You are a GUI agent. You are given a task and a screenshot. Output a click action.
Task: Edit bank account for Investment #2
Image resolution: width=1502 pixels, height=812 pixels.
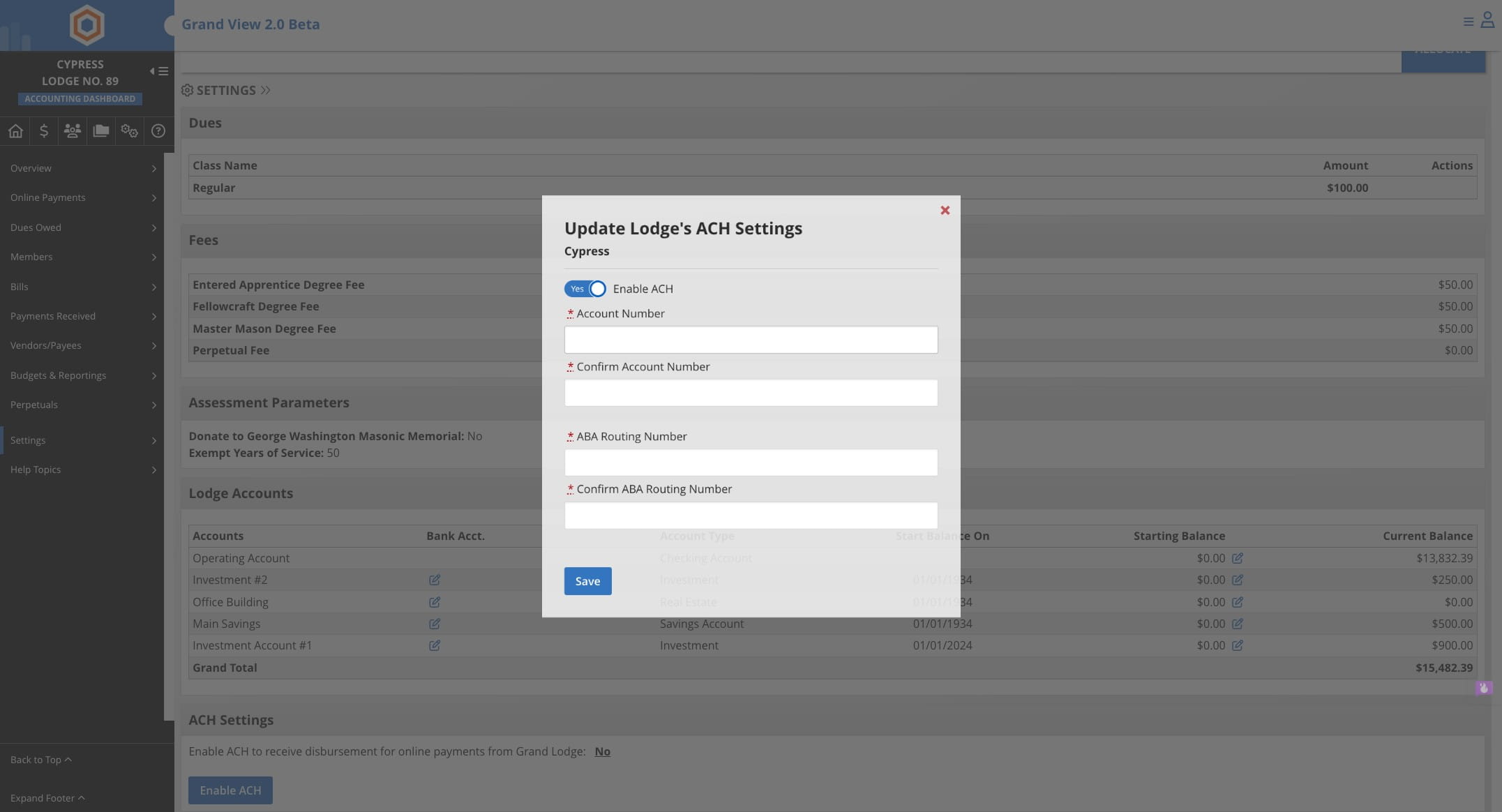[x=434, y=580]
